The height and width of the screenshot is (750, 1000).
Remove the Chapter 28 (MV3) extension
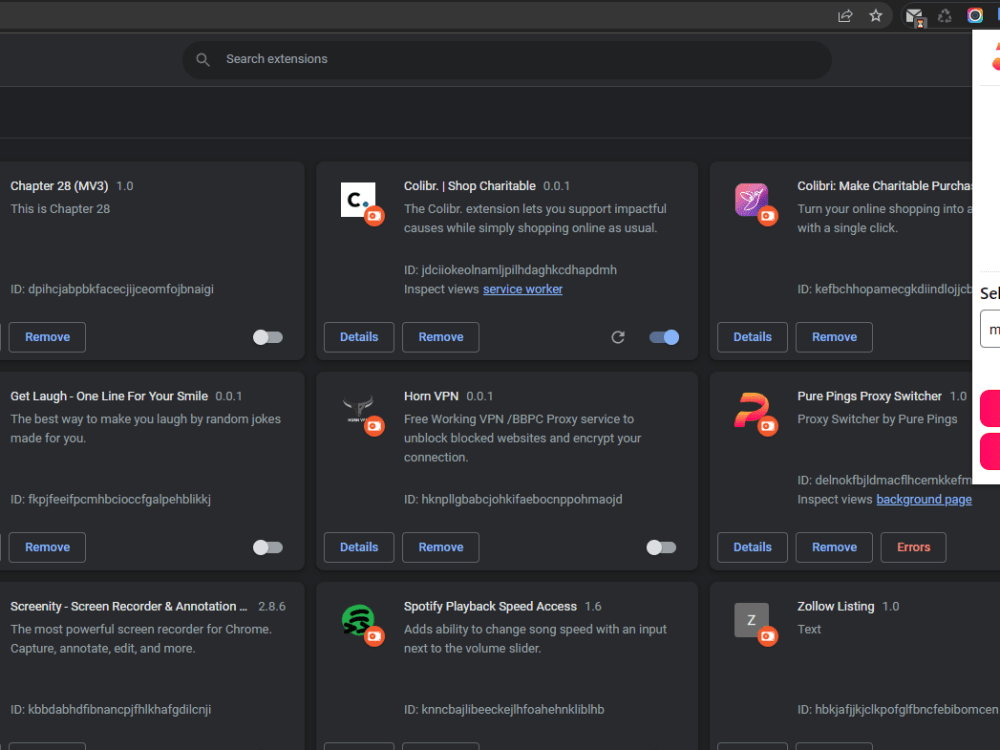(47, 337)
